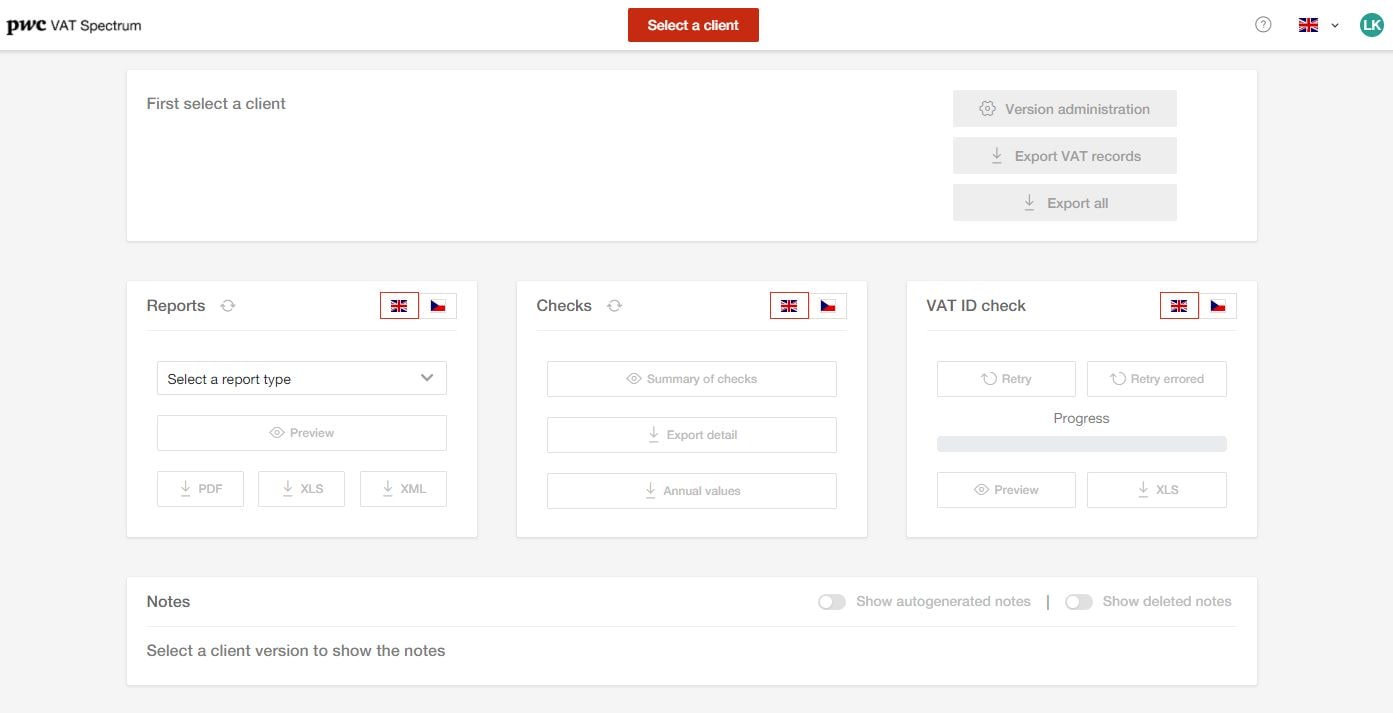This screenshot has width=1393, height=713.
Task: Click Export VAT records button
Action: [1064, 156]
